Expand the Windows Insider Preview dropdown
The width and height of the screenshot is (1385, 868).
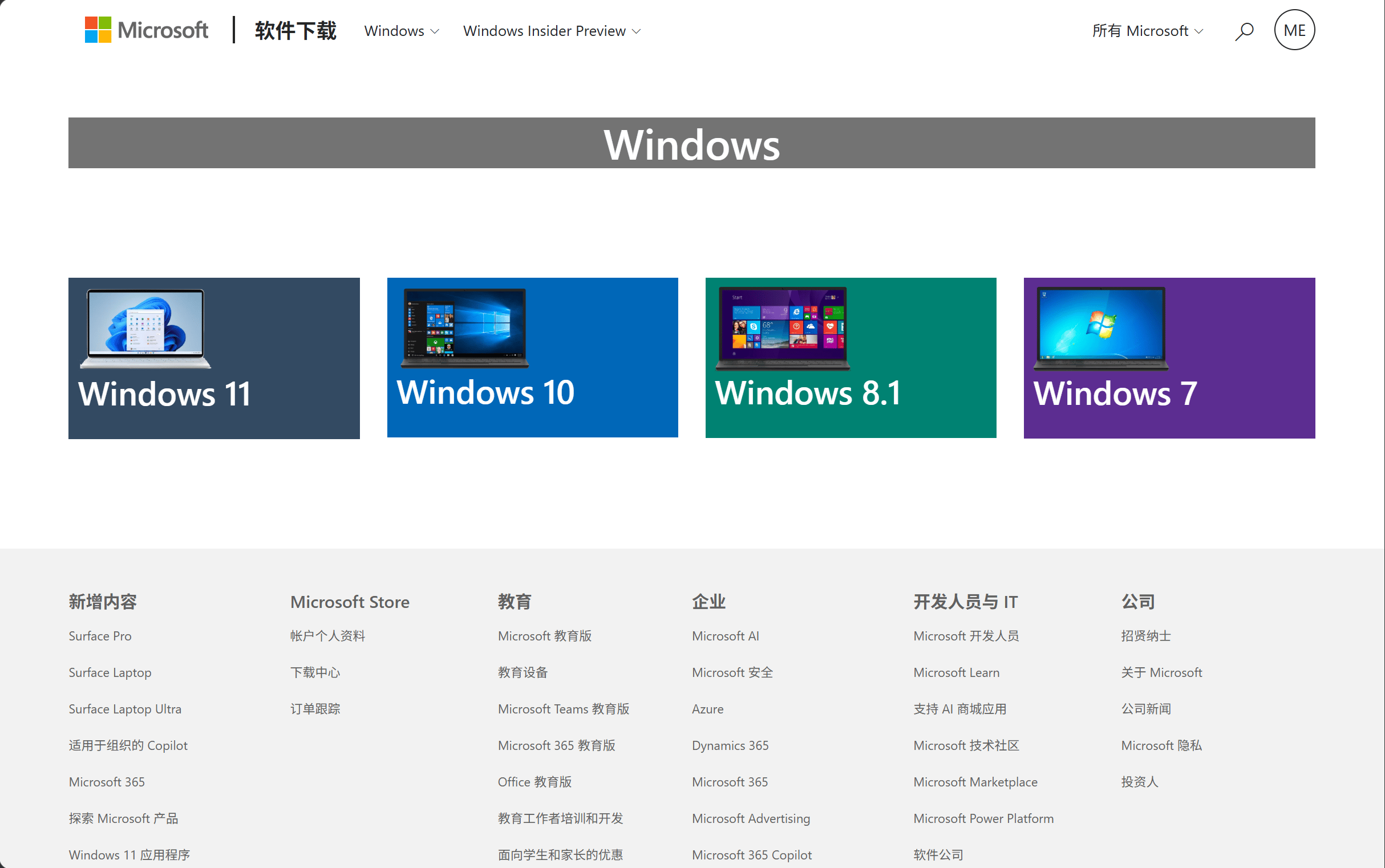click(552, 31)
